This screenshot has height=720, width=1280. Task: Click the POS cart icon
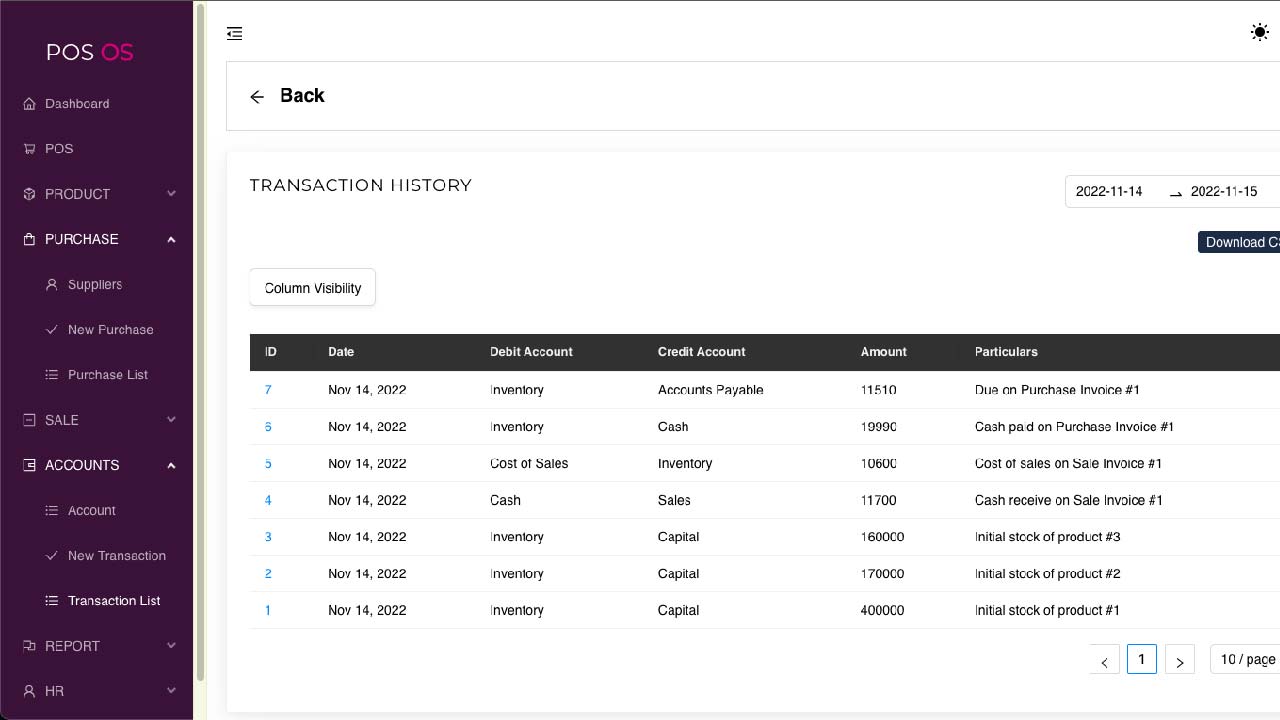click(29, 149)
